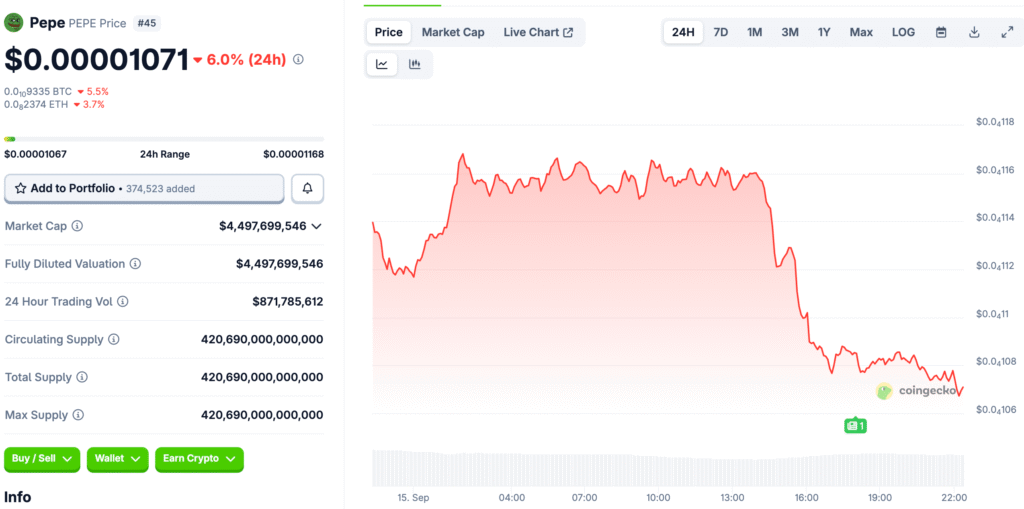Viewport: 1024px width, 509px height.
Task: Select the 1Y time range
Action: (x=824, y=32)
